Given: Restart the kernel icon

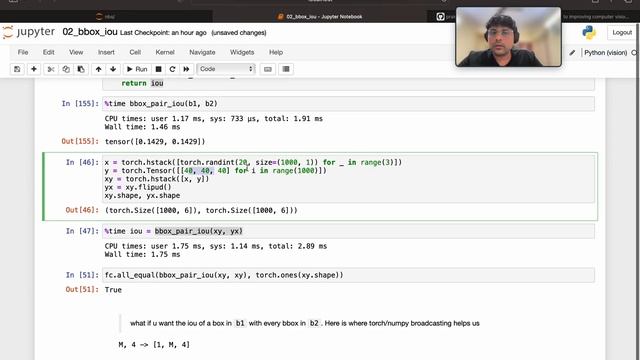Looking at the screenshot, I should pos(172,69).
